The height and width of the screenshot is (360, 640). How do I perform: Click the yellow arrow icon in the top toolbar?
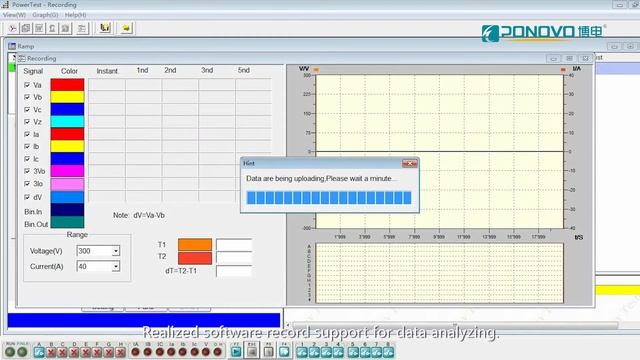126,28
